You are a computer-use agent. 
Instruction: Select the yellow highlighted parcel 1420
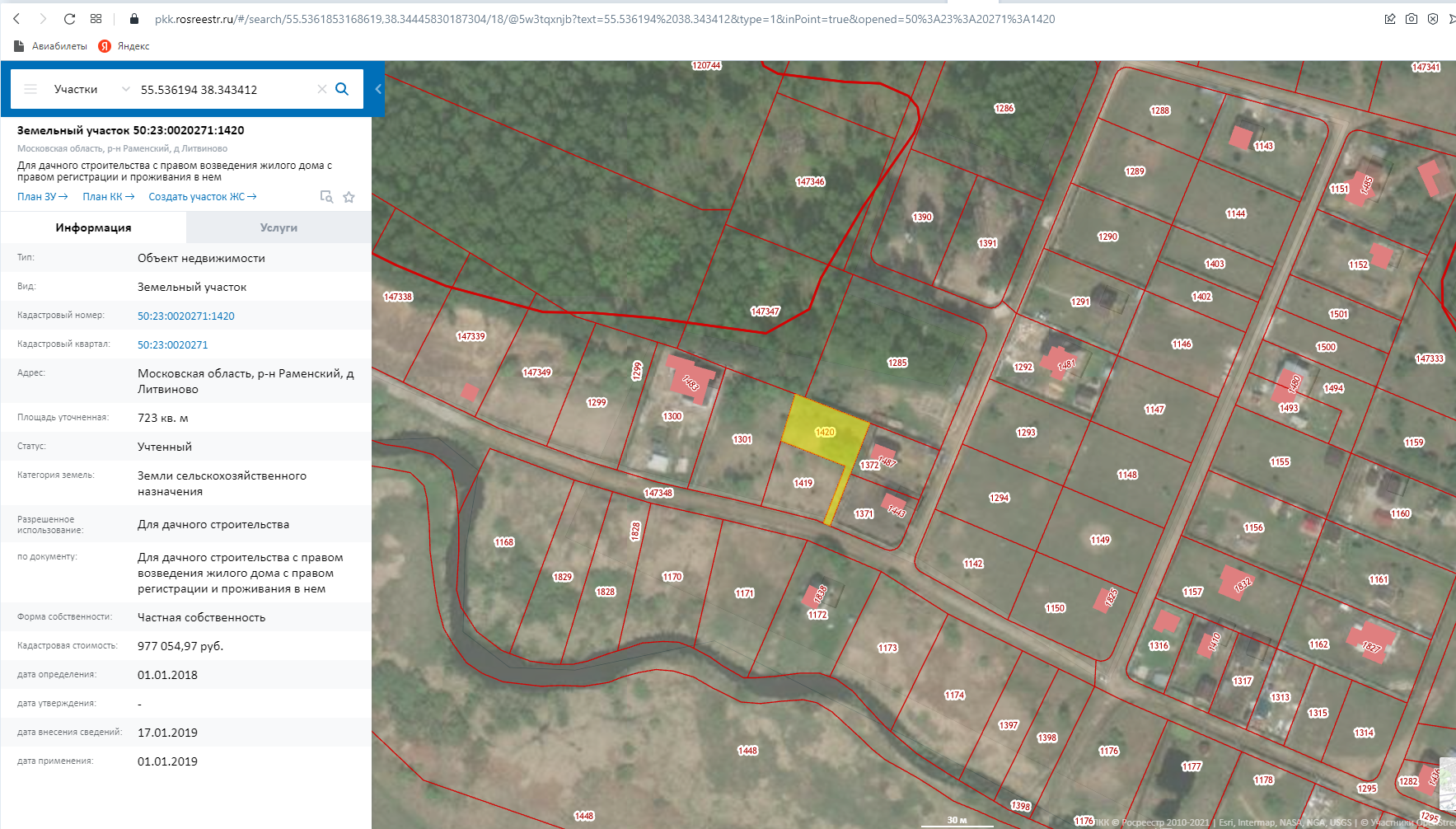coord(824,433)
